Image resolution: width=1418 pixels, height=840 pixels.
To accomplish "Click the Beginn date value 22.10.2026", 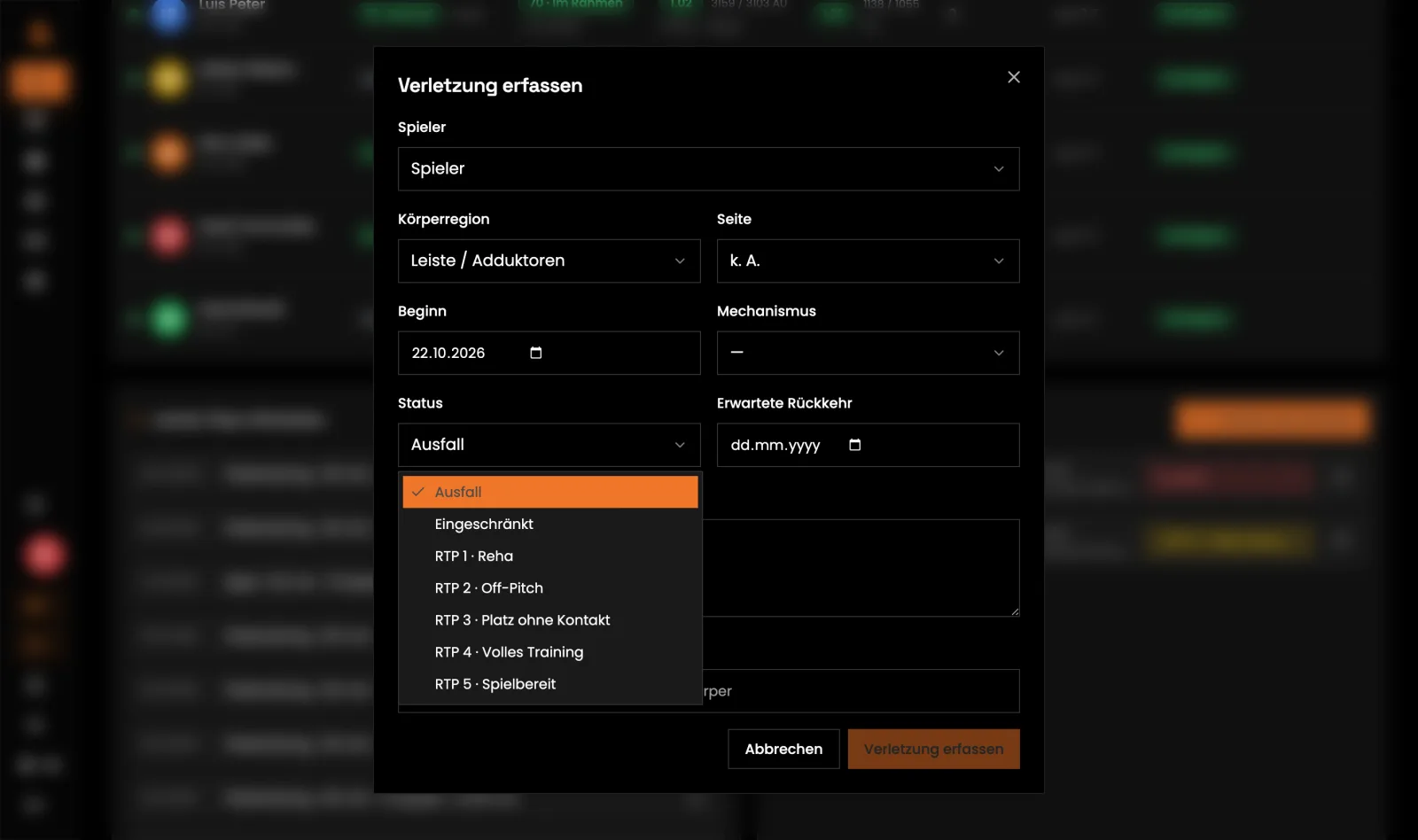I will [x=448, y=353].
